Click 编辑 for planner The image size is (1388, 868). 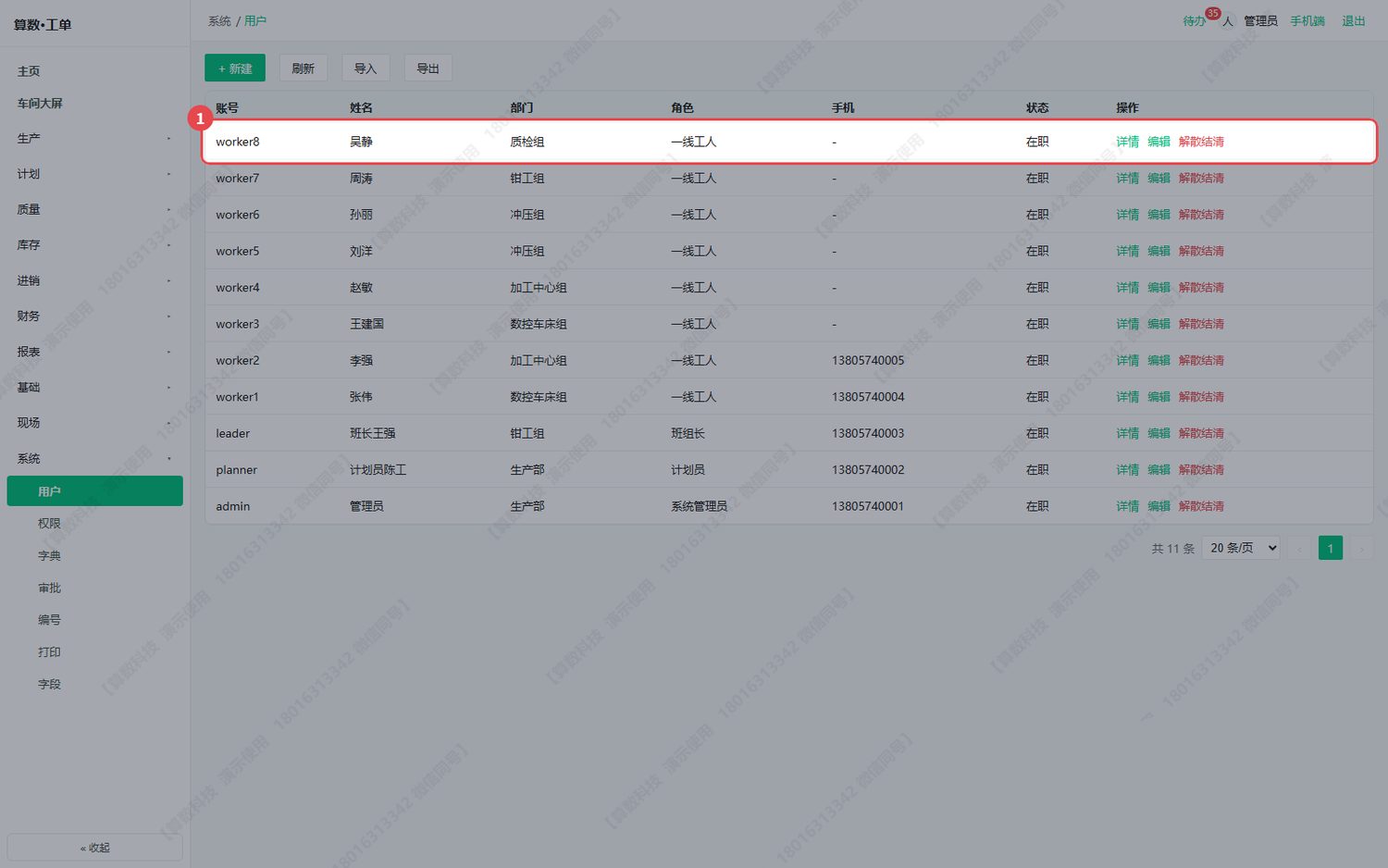(1159, 470)
